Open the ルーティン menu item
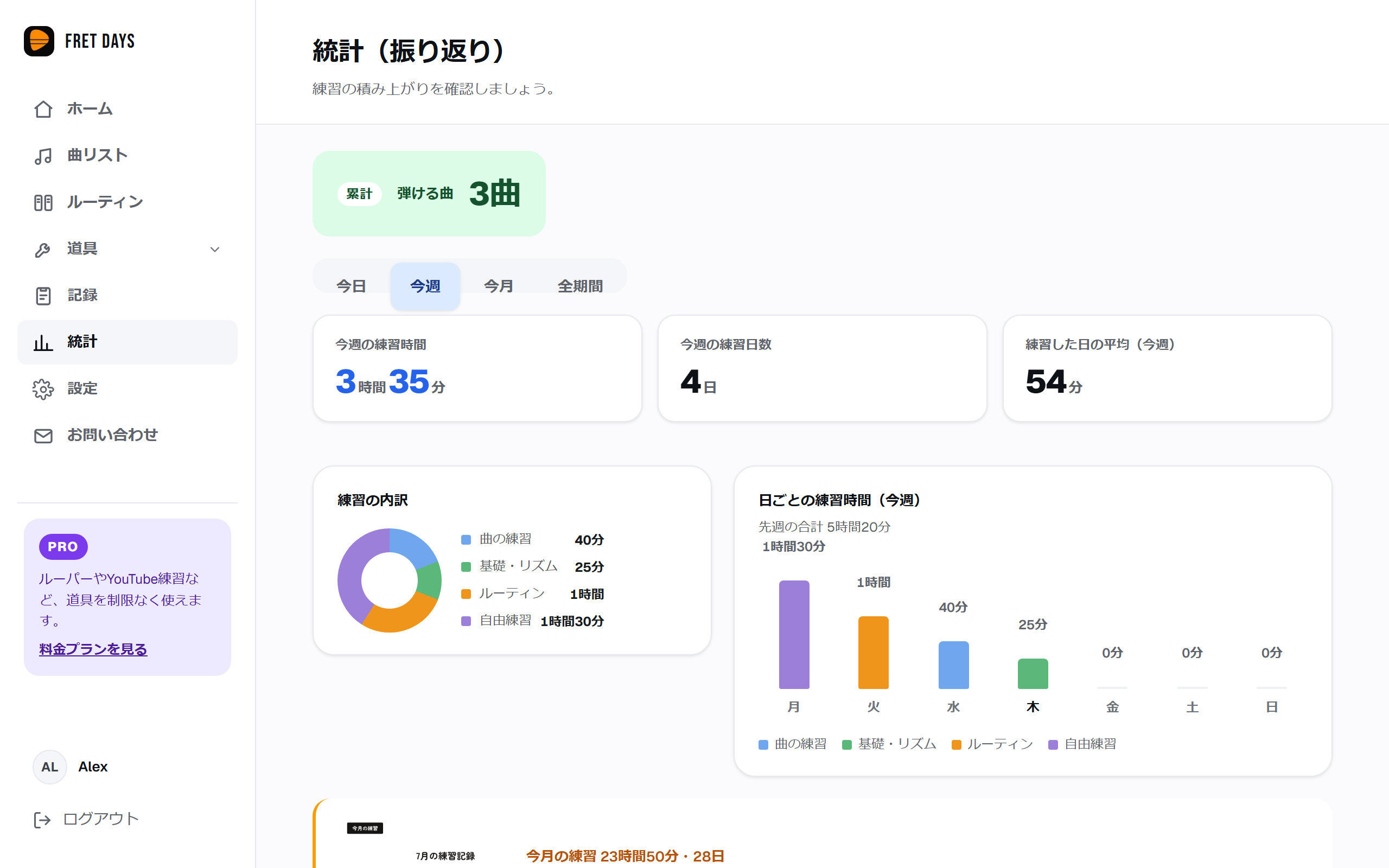 [128, 203]
